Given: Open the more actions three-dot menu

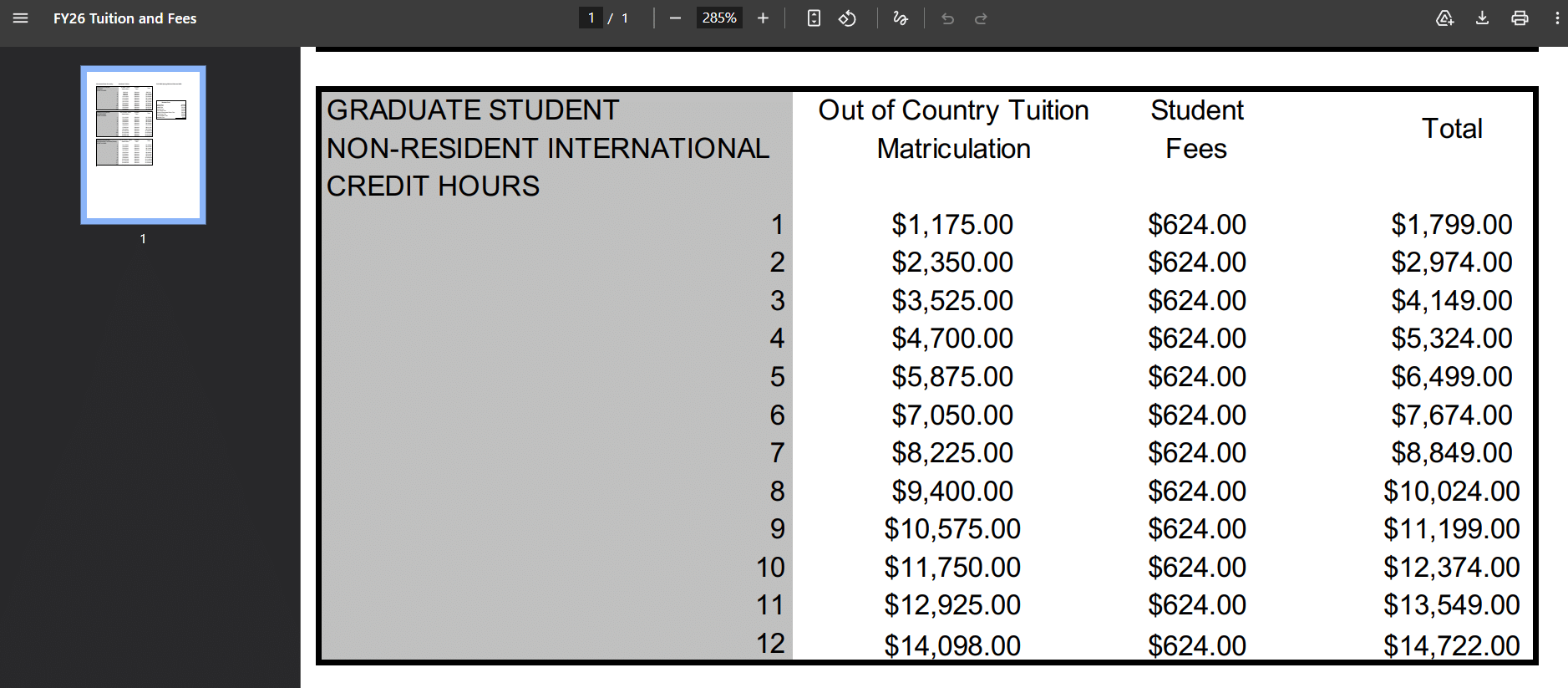Looking at the screenshot, I should click(x=1557, y=18).
